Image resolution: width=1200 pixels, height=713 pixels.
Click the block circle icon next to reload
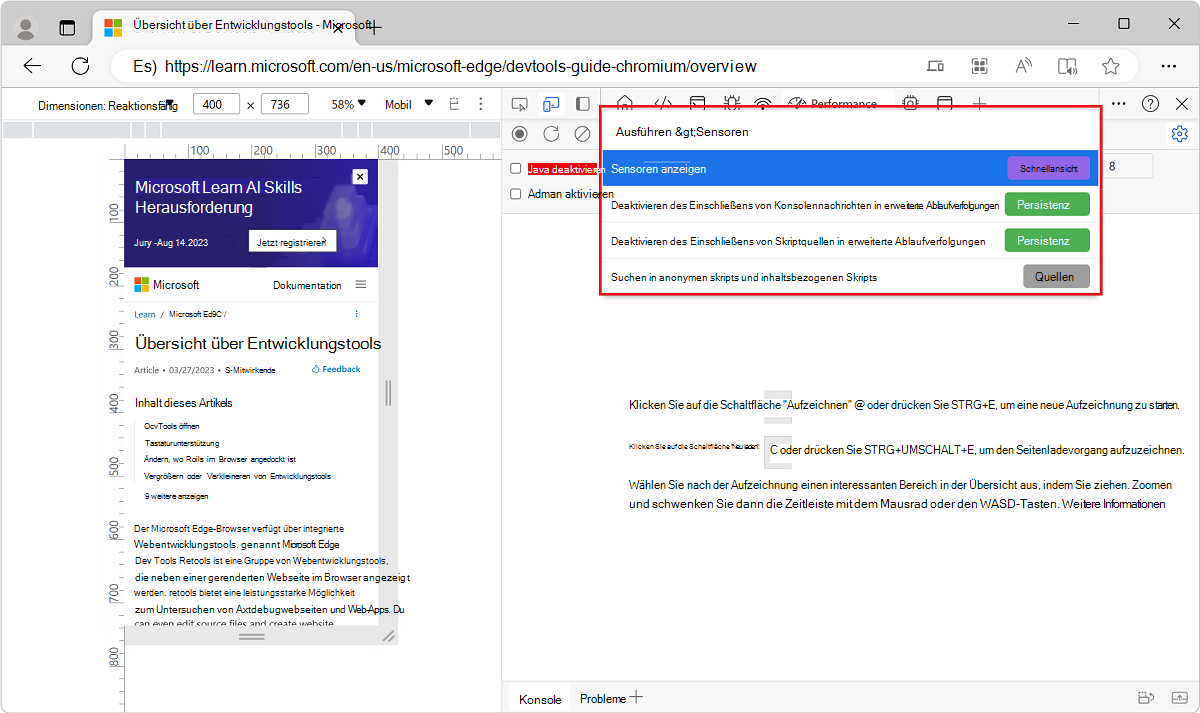583,133
